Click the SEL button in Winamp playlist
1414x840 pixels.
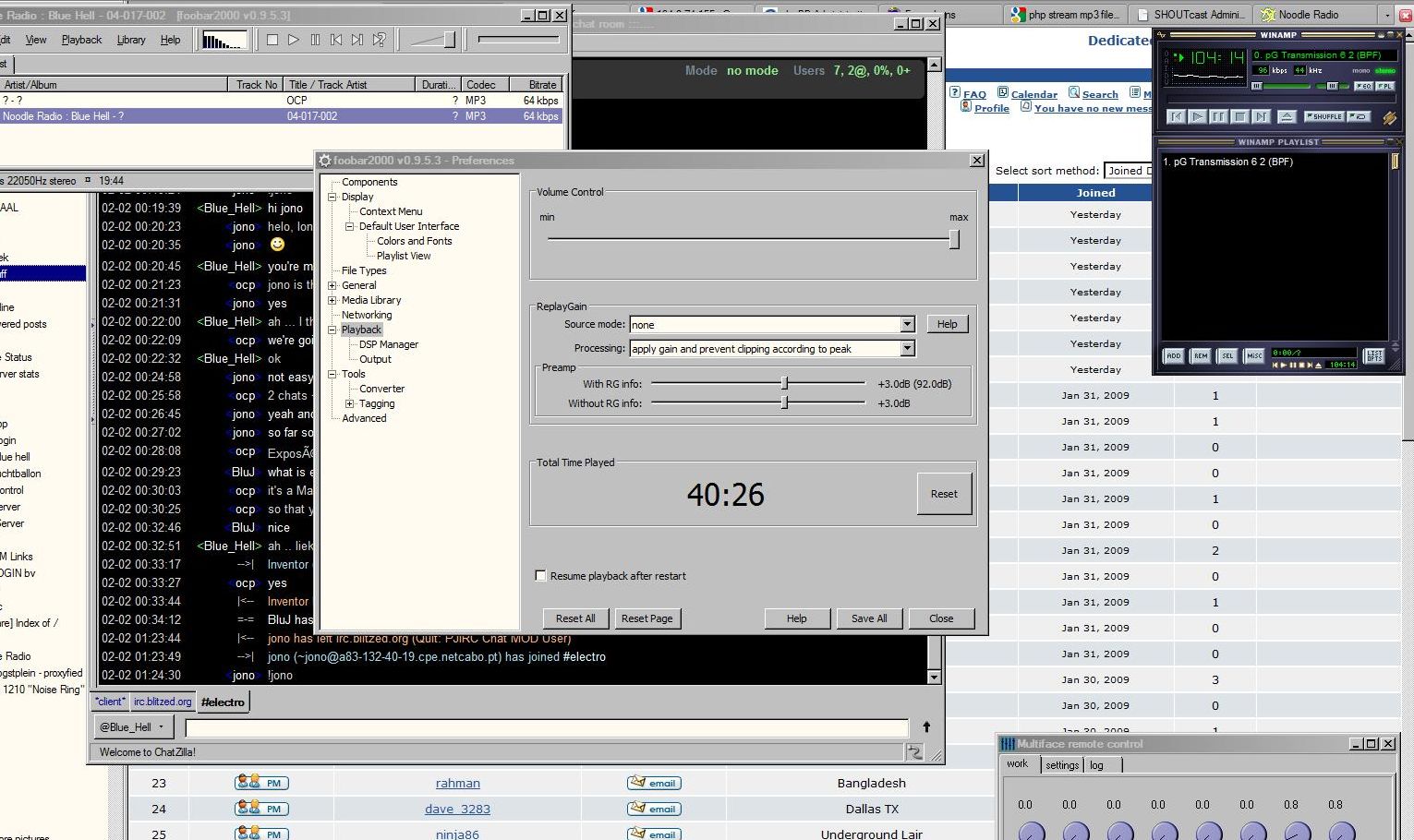tap(1227, 355)
